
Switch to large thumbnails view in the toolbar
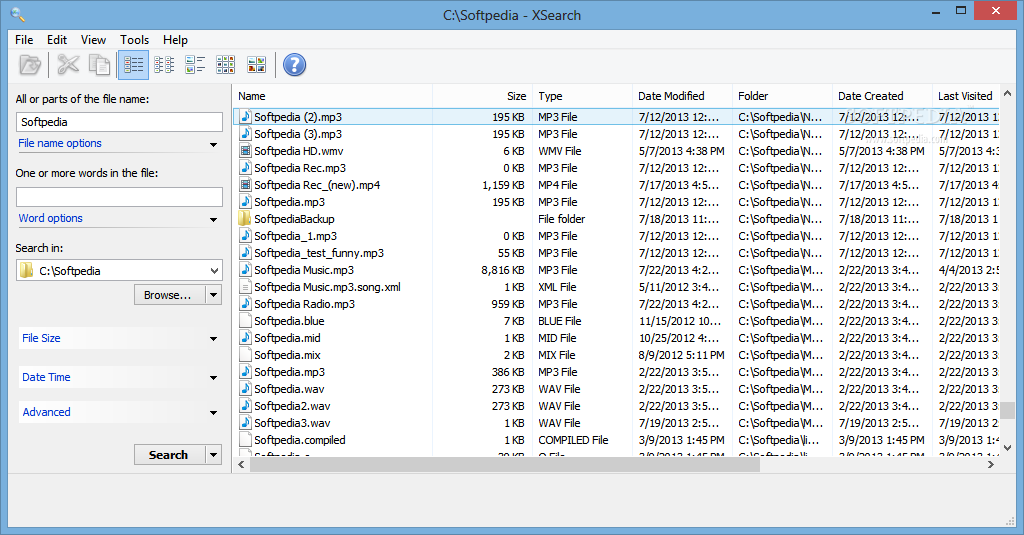point(257,65)
